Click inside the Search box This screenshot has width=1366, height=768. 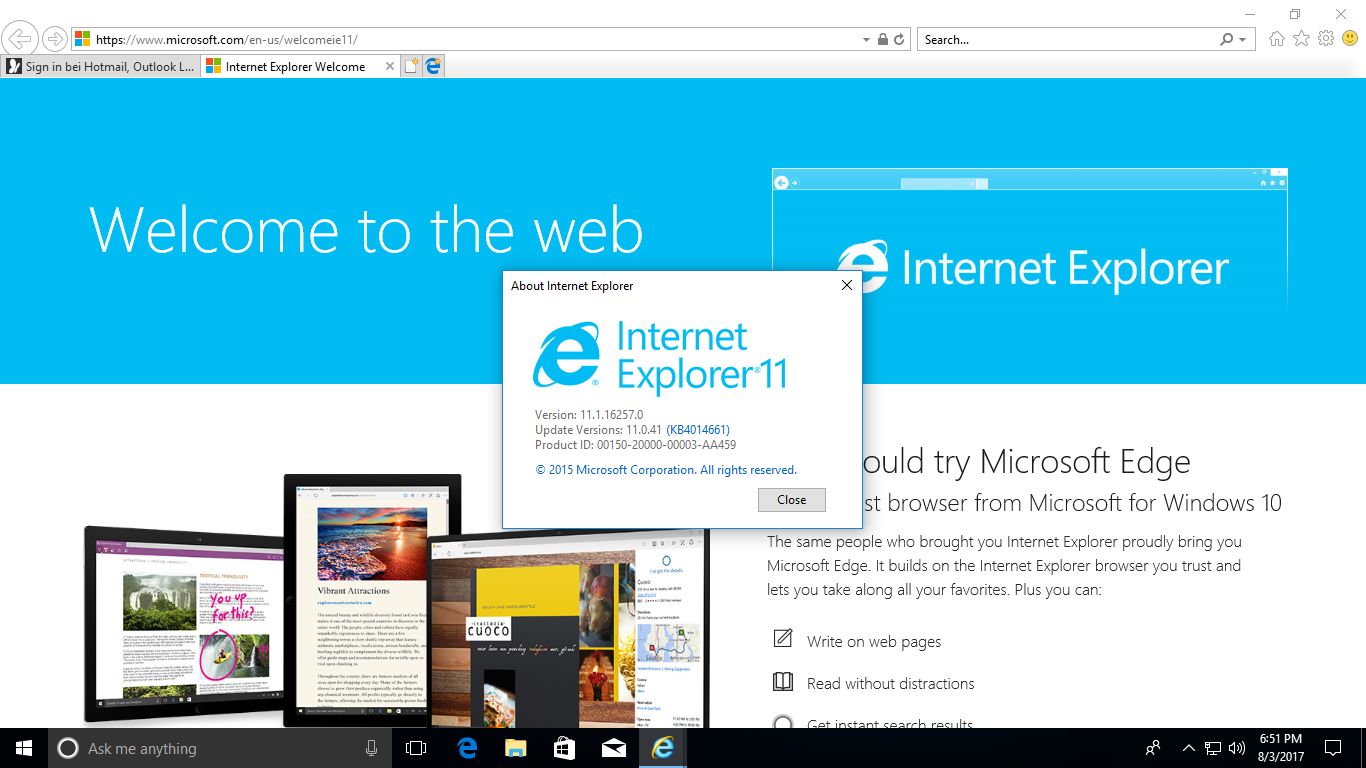1067,40
